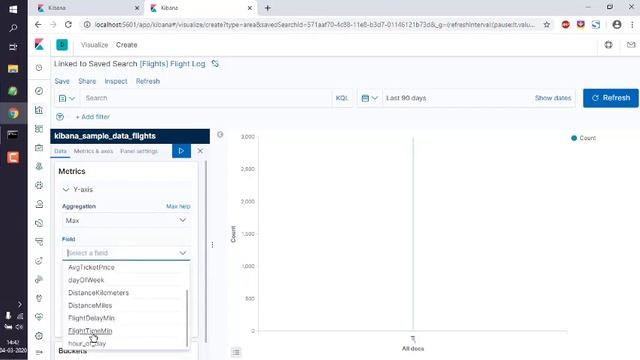
Task: Collapse the Y-axis metric section
Action: (66, 189)
